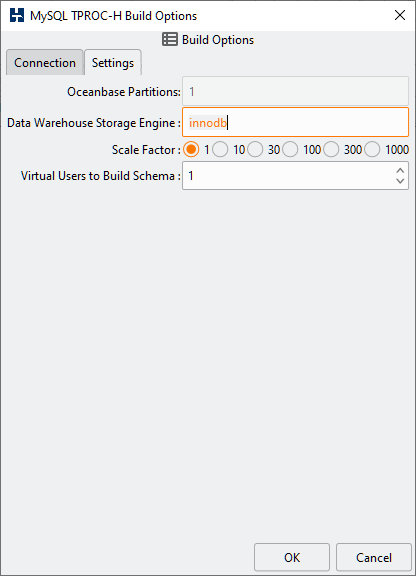Click the Cancel button
The height and width of the screenshot is (576, 416).
click(374, 557)
